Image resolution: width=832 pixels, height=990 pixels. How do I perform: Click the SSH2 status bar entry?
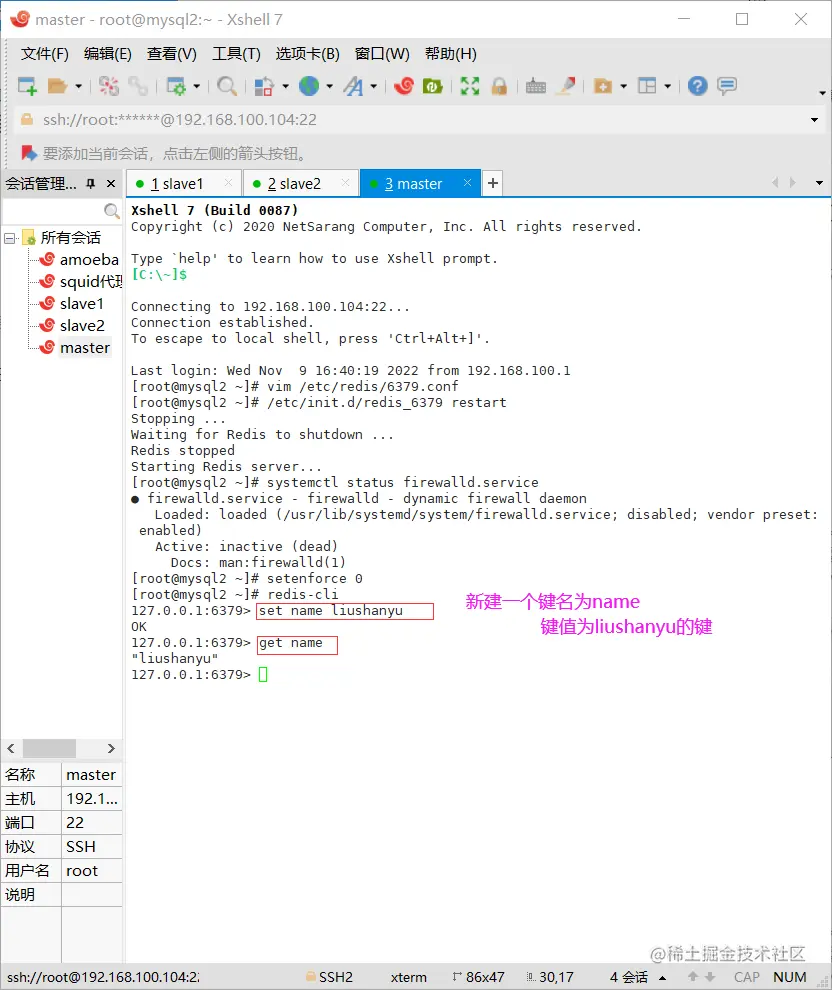click(329, 977)
